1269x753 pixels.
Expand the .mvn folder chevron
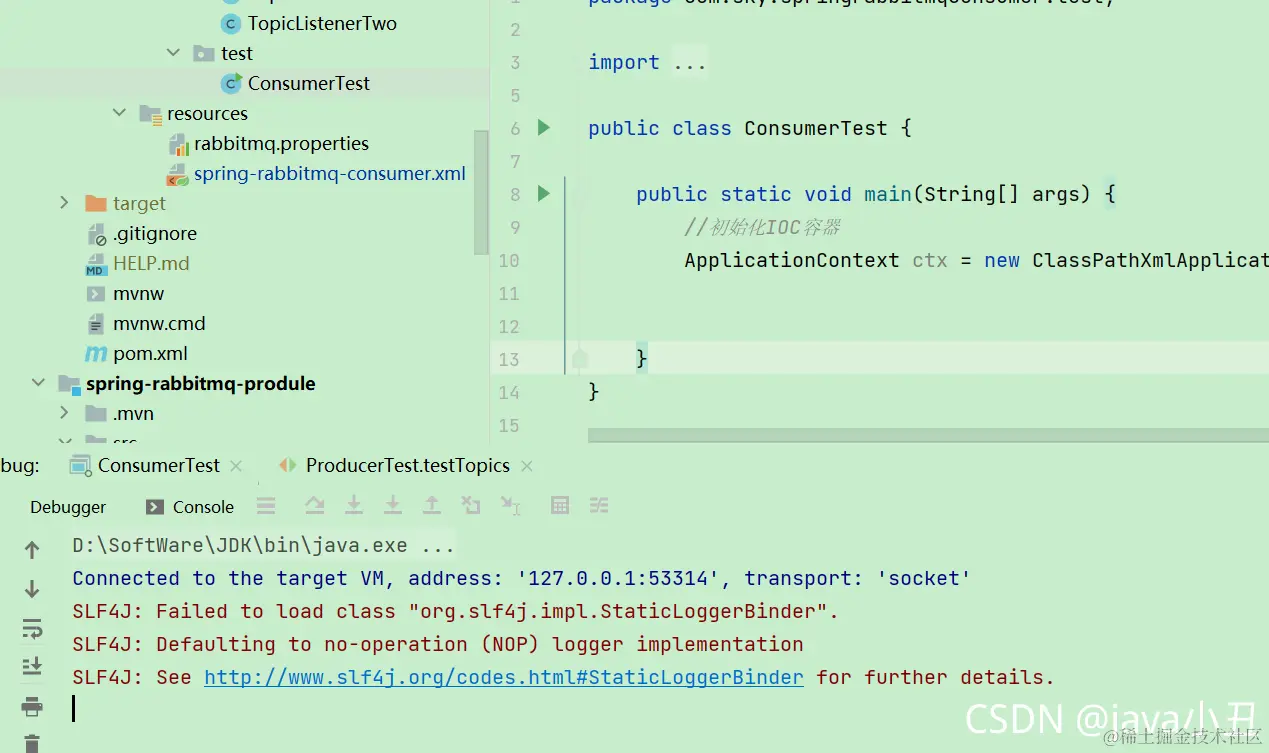click(x=65, y=412)
